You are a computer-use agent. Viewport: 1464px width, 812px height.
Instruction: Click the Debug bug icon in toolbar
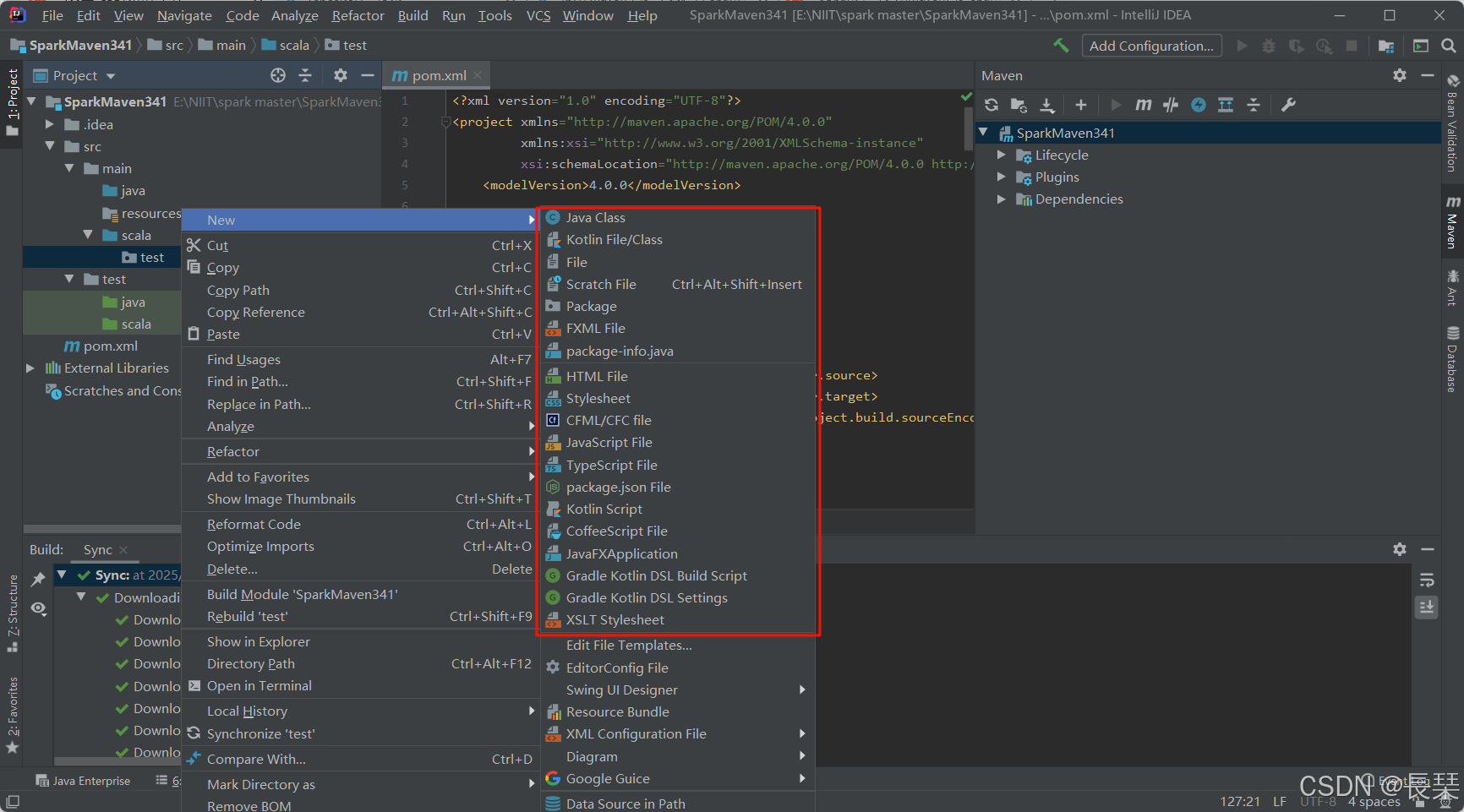pyautogui.click(x=1269, y=46)
